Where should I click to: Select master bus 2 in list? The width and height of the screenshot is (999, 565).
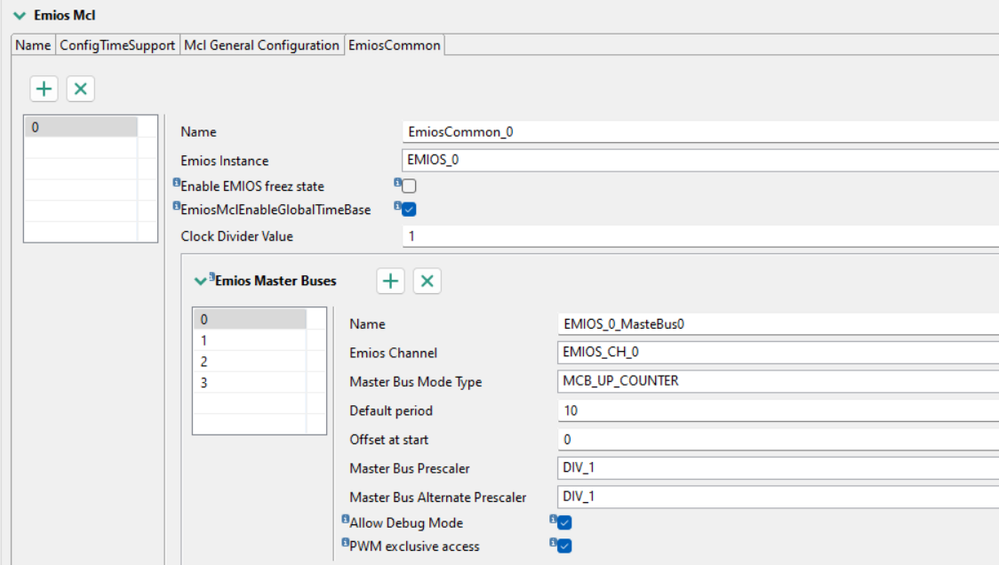[x=248, y=362]
